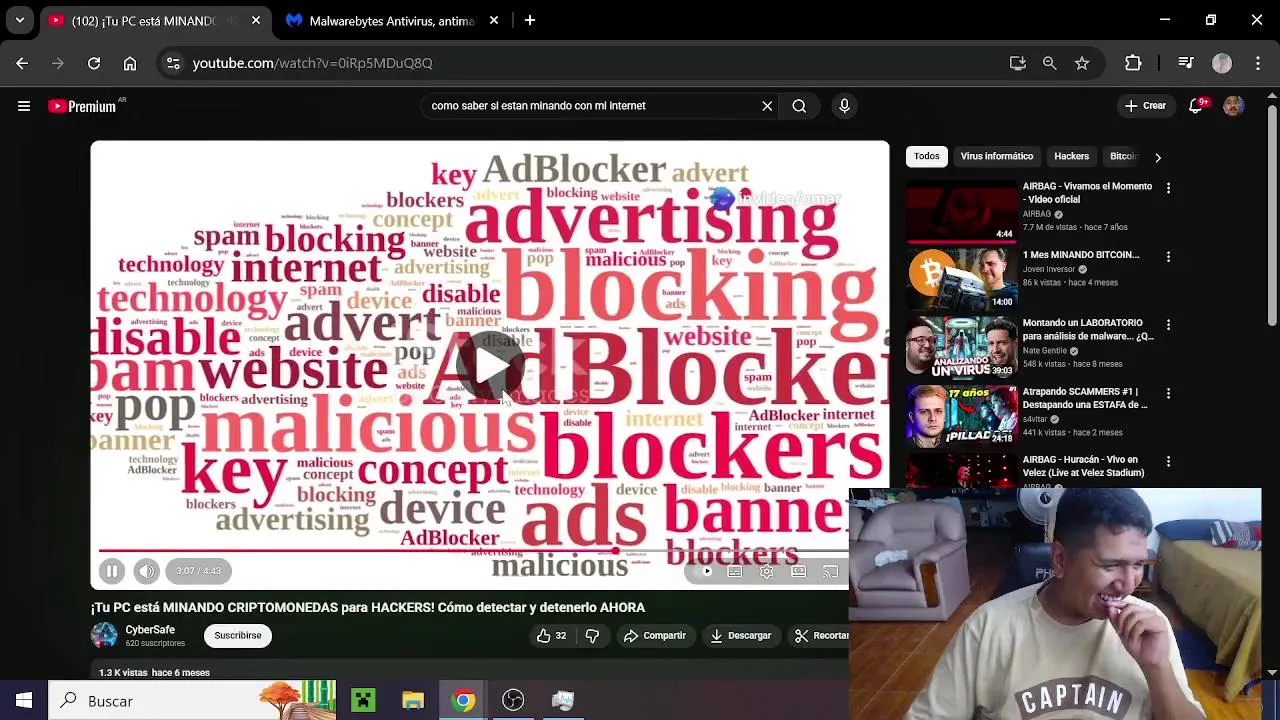Mute the video volume icon

147,571
